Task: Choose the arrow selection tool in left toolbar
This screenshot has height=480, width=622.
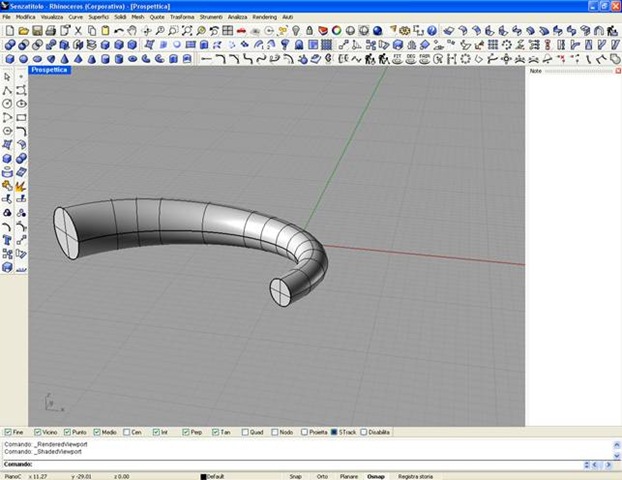Action: tap(8, 76)
